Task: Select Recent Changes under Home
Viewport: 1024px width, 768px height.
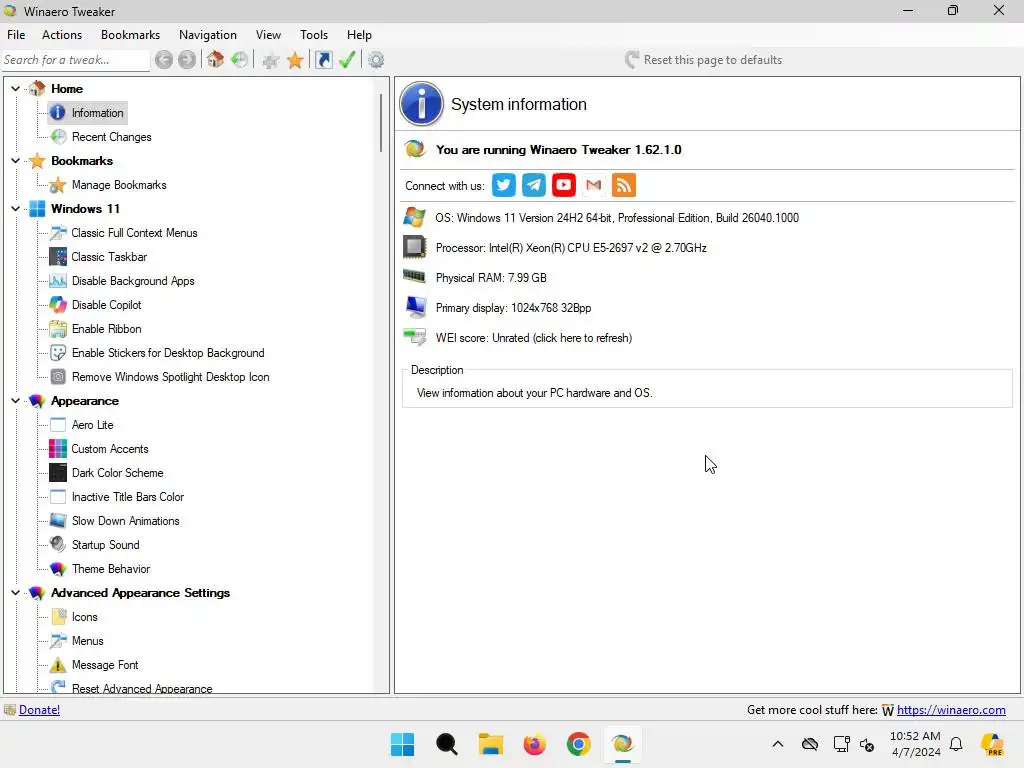Action: [x=111, y=137]
